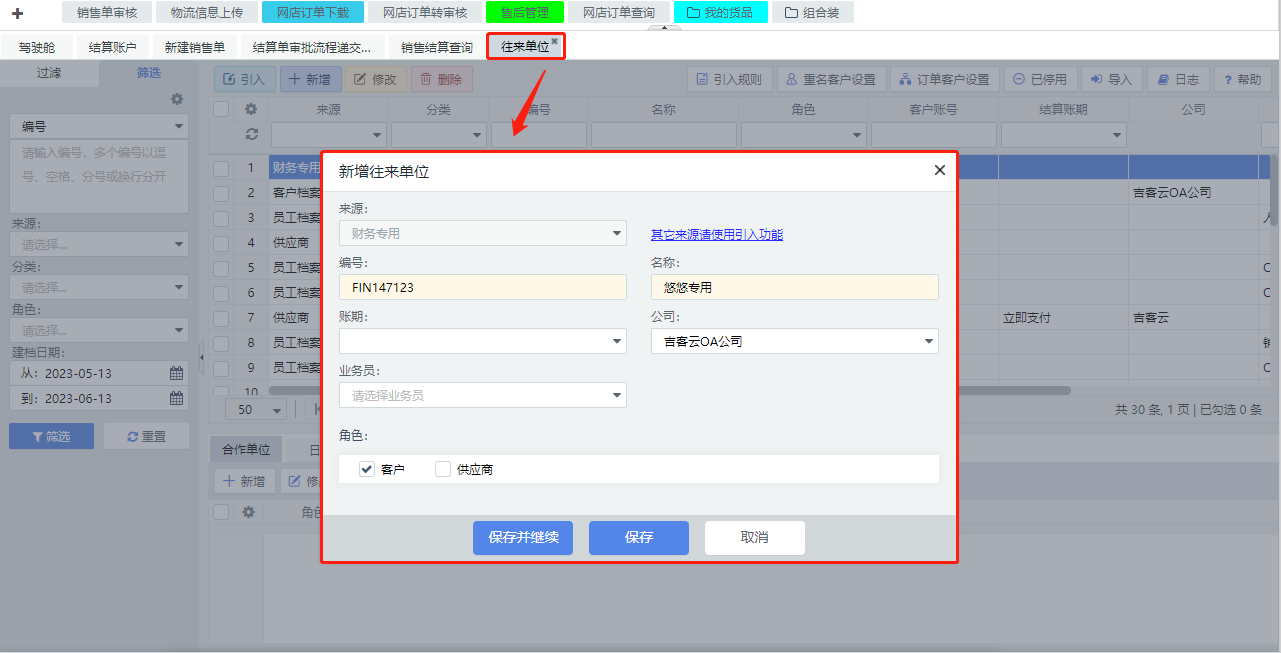This screenshot has width=1281, height=653.
Task: Close the 往来单位 tab using its small x
Action: tap(554, 41)
